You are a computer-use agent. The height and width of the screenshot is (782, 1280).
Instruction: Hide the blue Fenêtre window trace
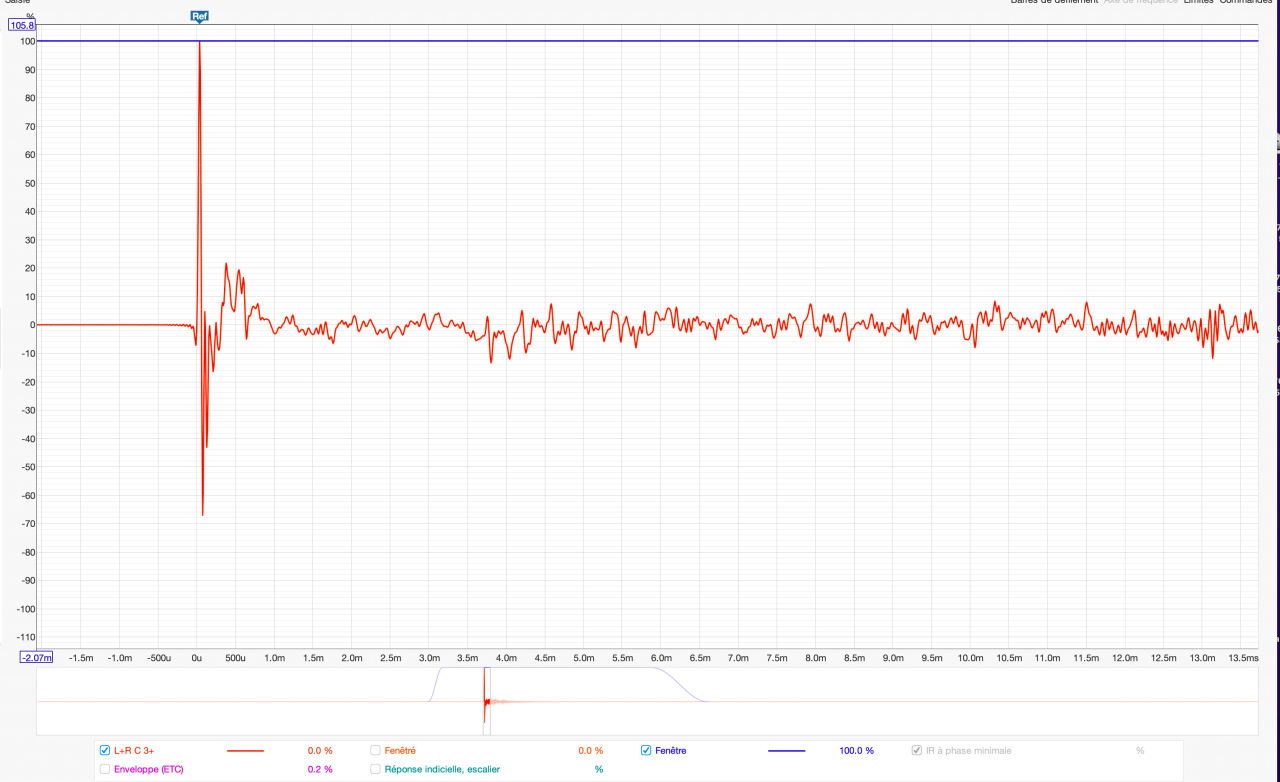tap(646, 750)
